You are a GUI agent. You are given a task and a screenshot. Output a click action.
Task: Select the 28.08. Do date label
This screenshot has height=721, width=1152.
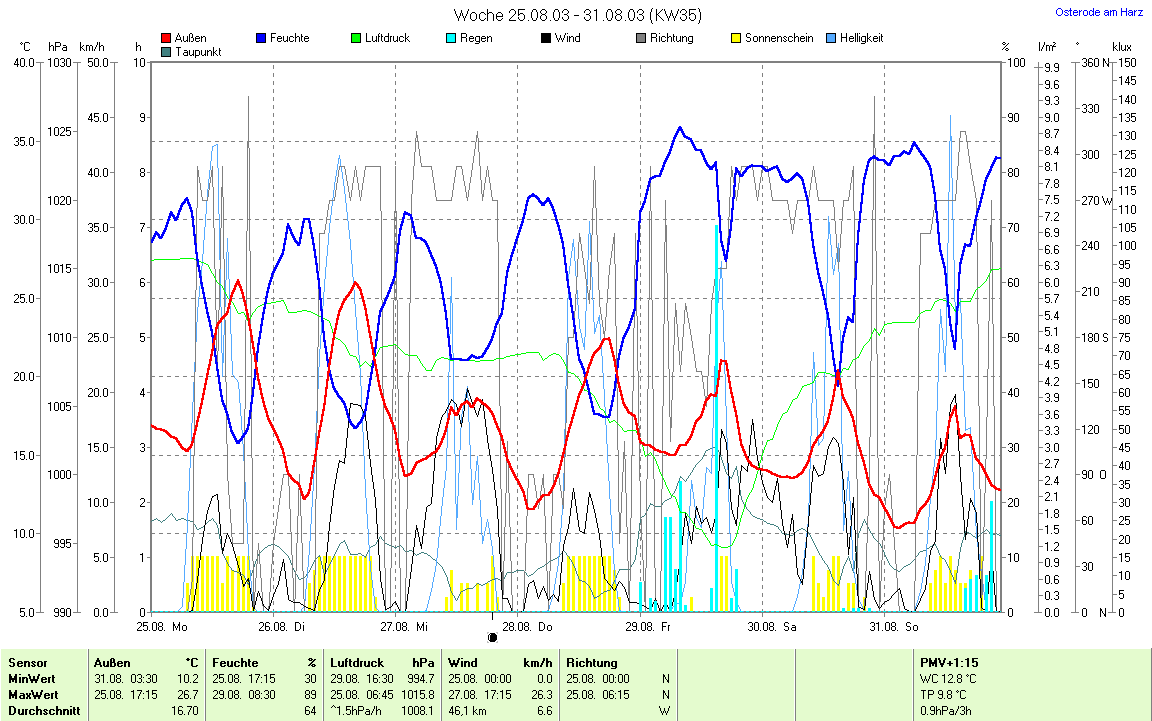(527, 627)
